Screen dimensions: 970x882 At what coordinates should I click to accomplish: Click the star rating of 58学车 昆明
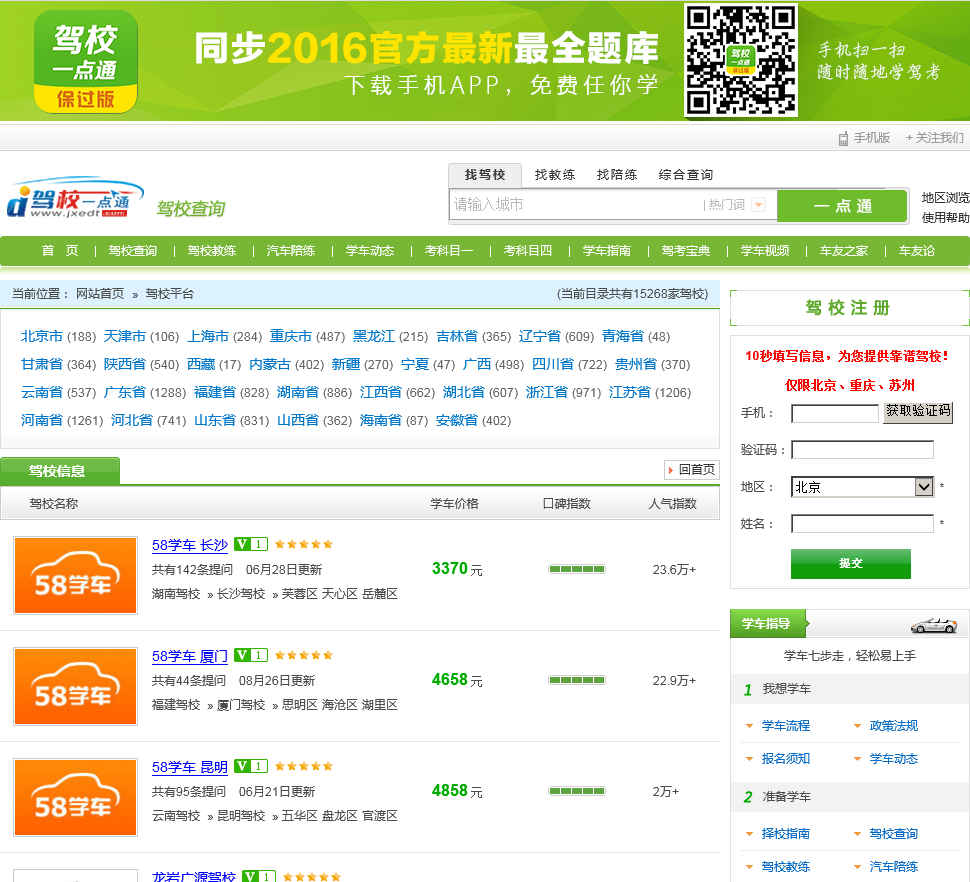304,766
